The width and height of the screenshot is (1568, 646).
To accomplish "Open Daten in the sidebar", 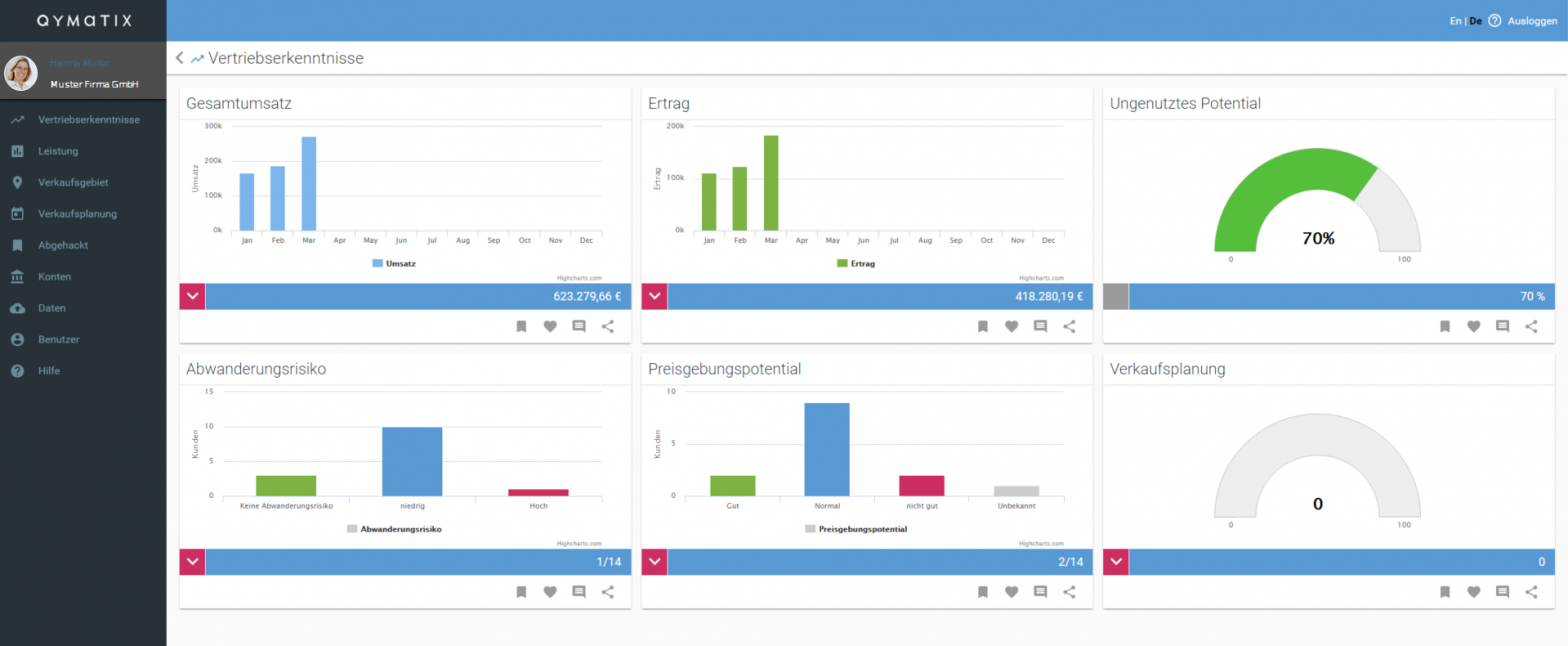I will point(83,308).
